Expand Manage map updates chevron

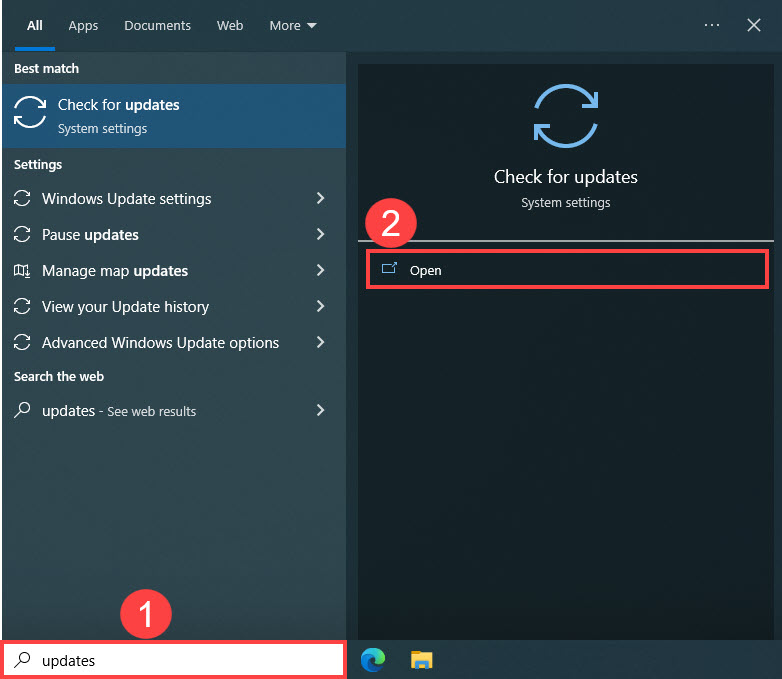(321, 270)
